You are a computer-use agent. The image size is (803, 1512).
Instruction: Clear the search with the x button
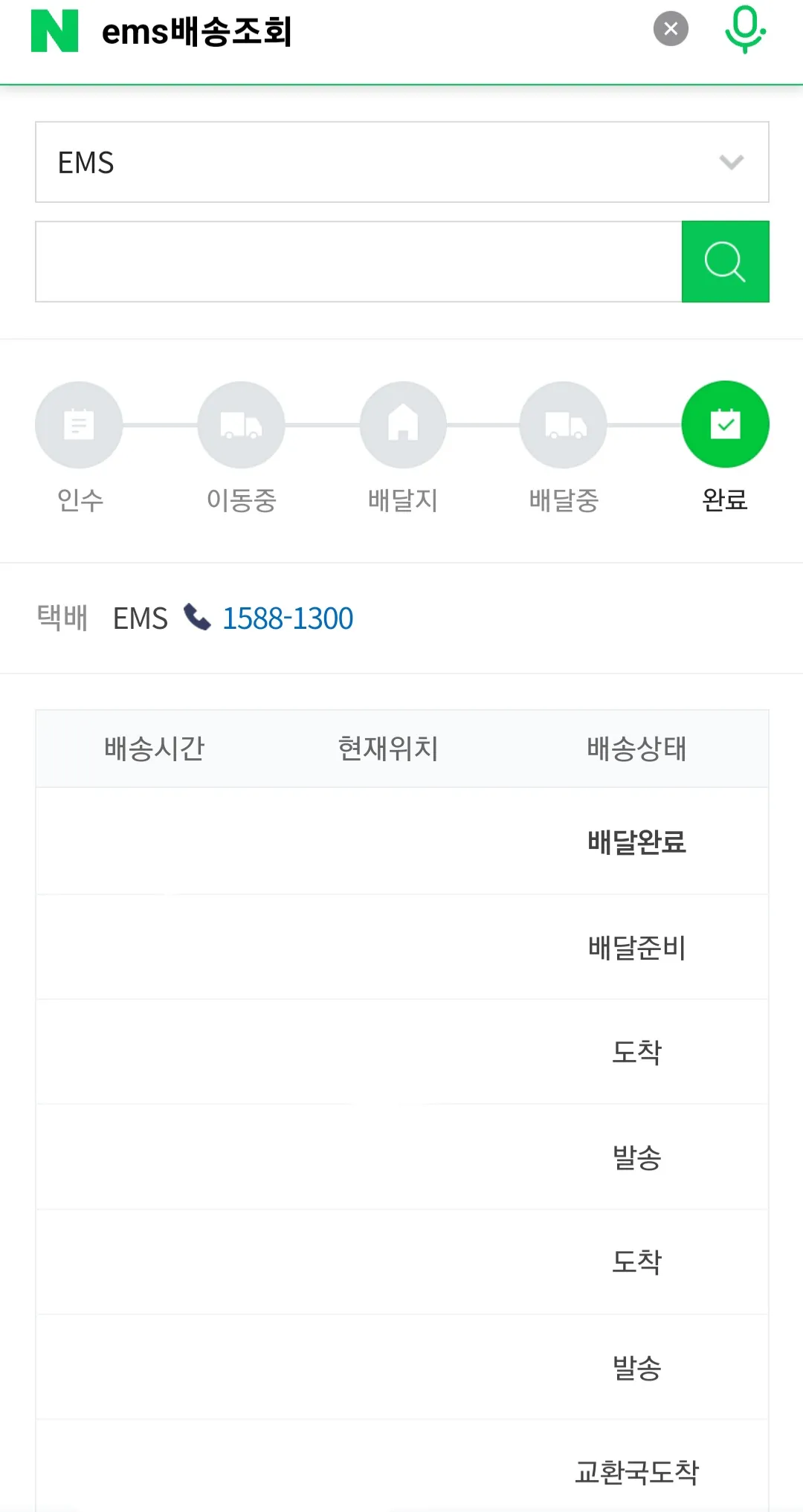[671, 28]
